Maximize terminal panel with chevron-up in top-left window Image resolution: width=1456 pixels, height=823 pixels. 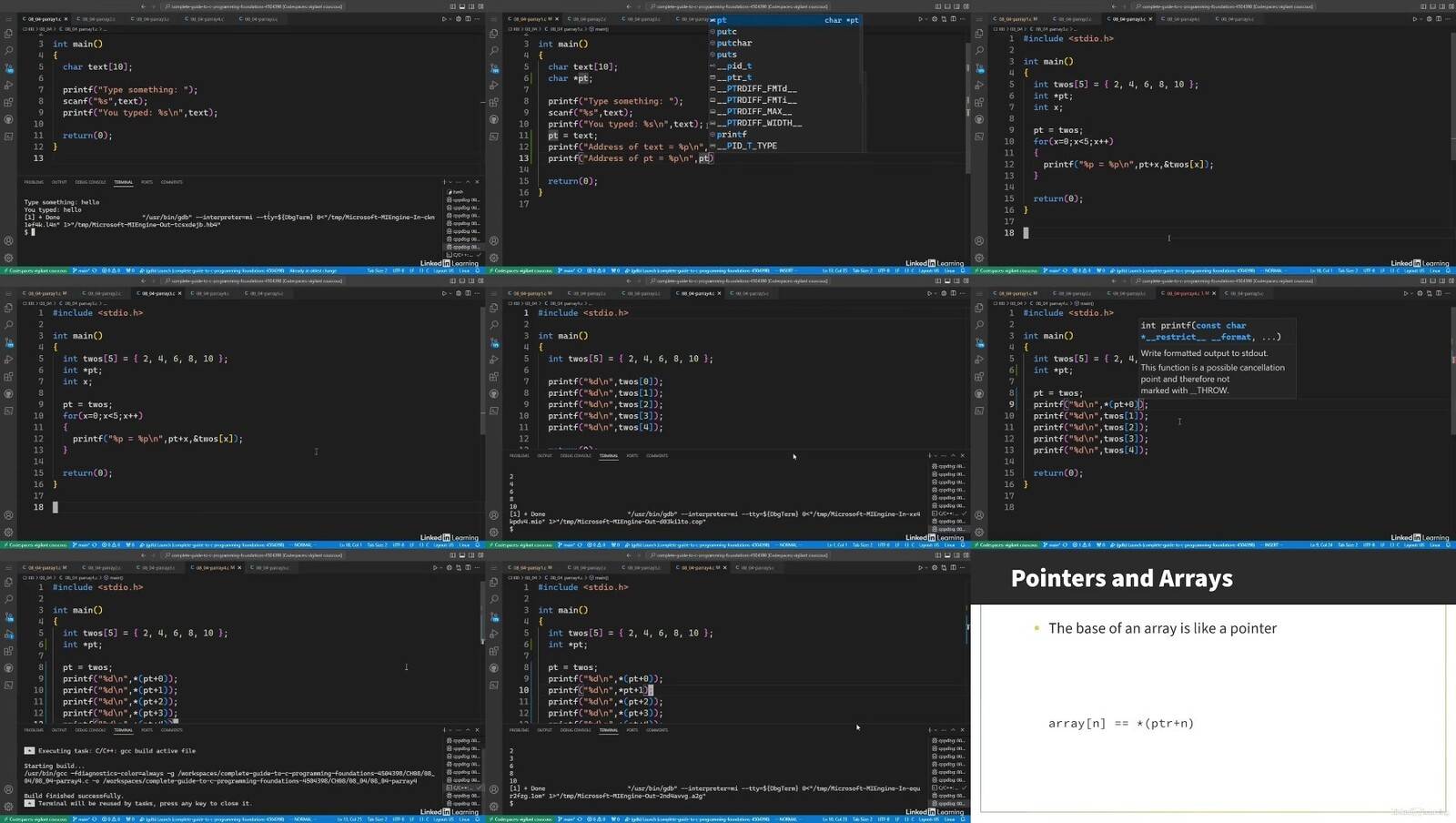(x=468, y=182)
